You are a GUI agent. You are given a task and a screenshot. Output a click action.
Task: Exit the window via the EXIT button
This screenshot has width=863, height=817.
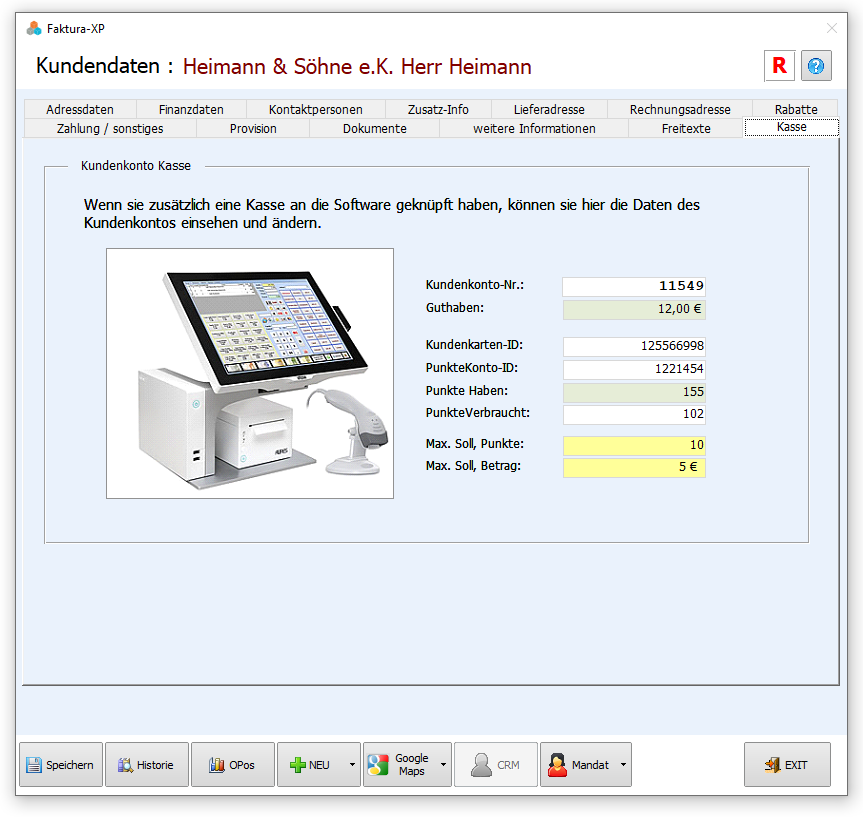787,764
